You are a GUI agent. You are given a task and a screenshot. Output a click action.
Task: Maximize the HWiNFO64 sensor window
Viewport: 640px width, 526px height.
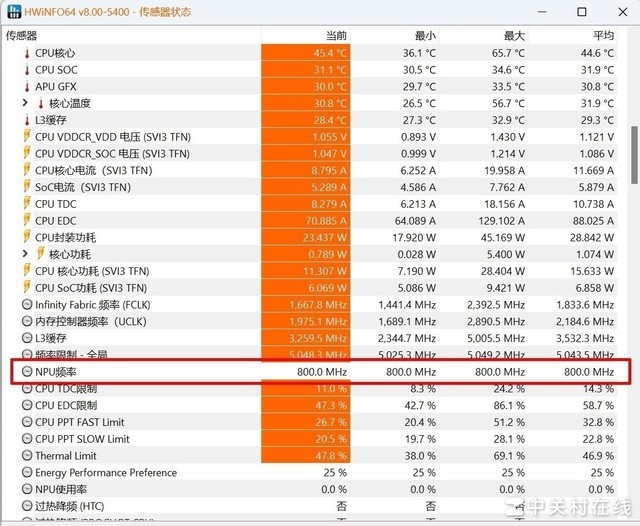point(582,12)
